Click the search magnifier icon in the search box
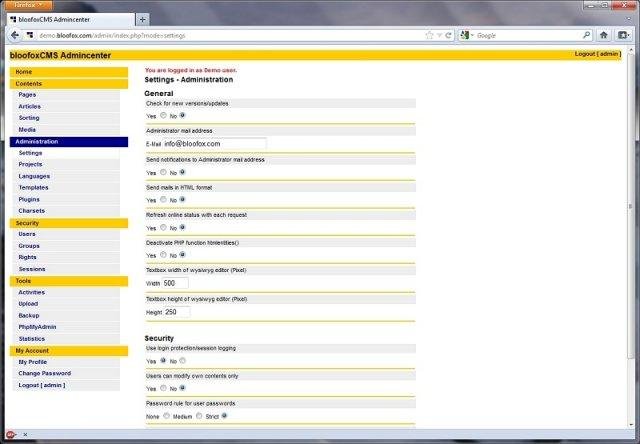The image size is (640, 444). [x=585, y=34]
